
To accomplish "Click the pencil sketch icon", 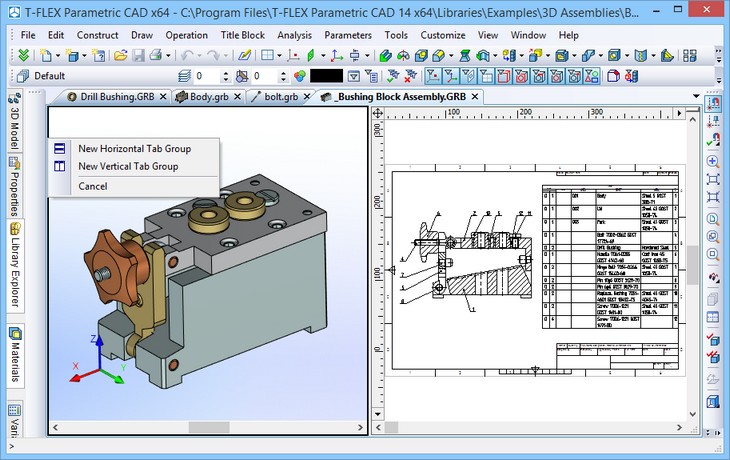I will 244,56.
